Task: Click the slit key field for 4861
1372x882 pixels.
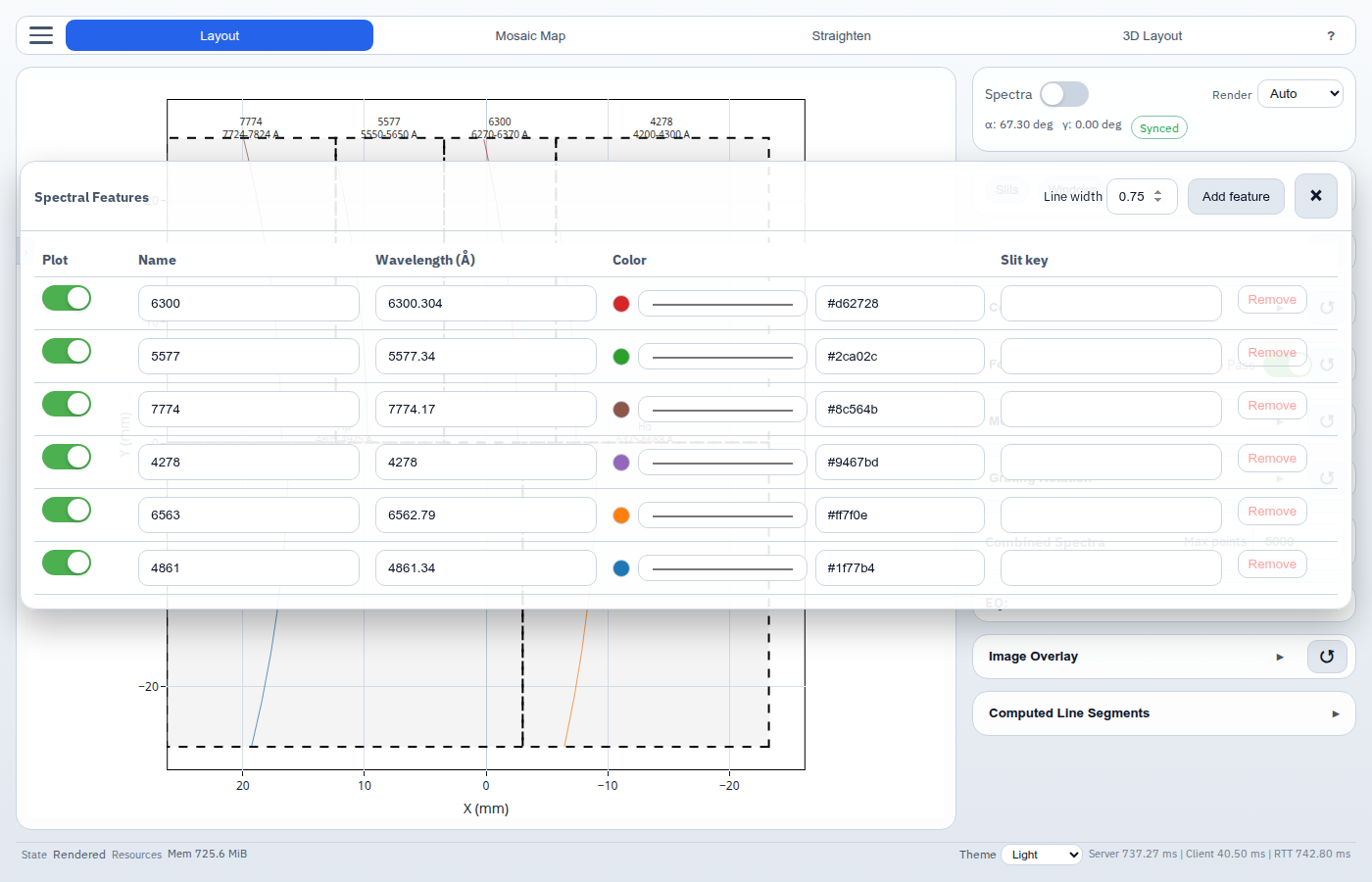Action: [x=1111, y=568]
